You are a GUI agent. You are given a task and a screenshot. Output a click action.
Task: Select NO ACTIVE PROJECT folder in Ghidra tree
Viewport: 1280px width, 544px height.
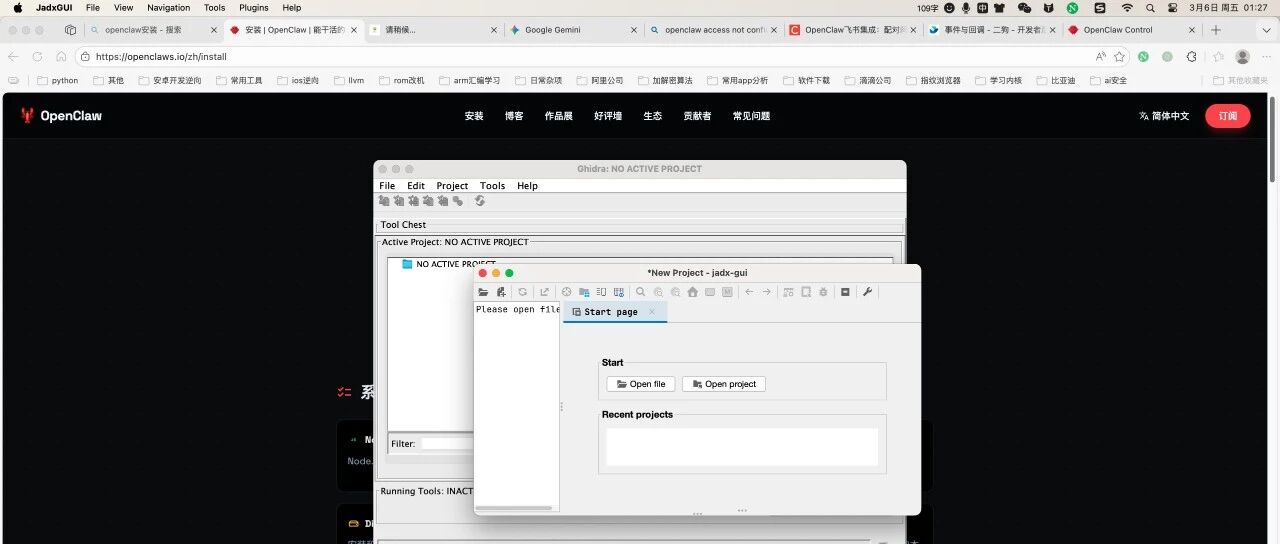pos(448,264)
